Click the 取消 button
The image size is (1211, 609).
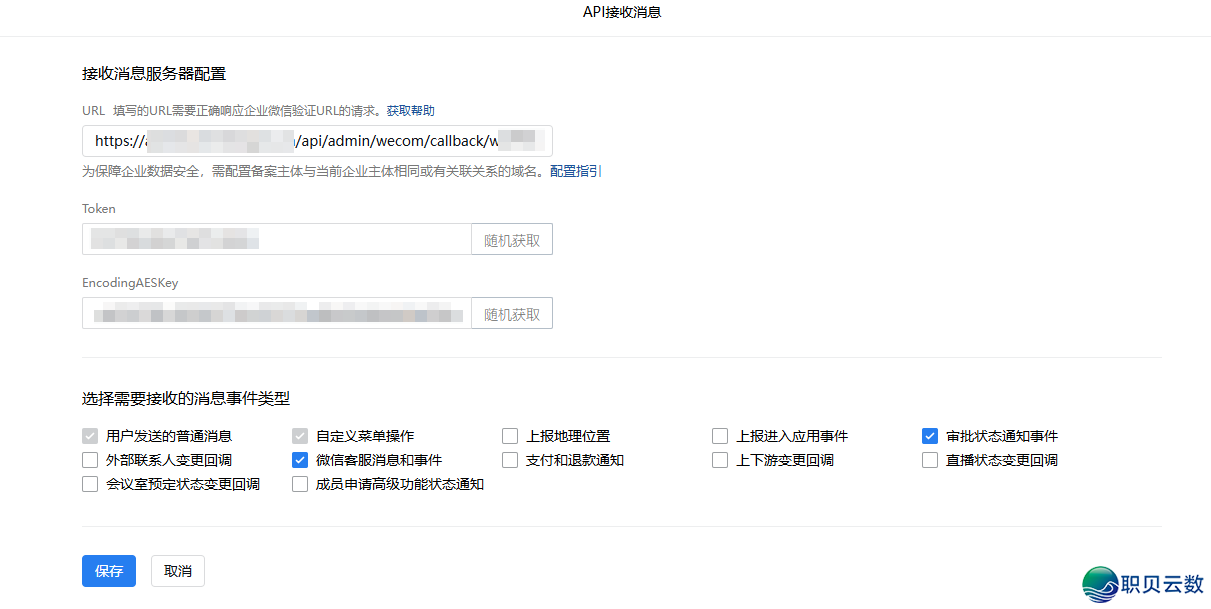[x=177, y=570]
